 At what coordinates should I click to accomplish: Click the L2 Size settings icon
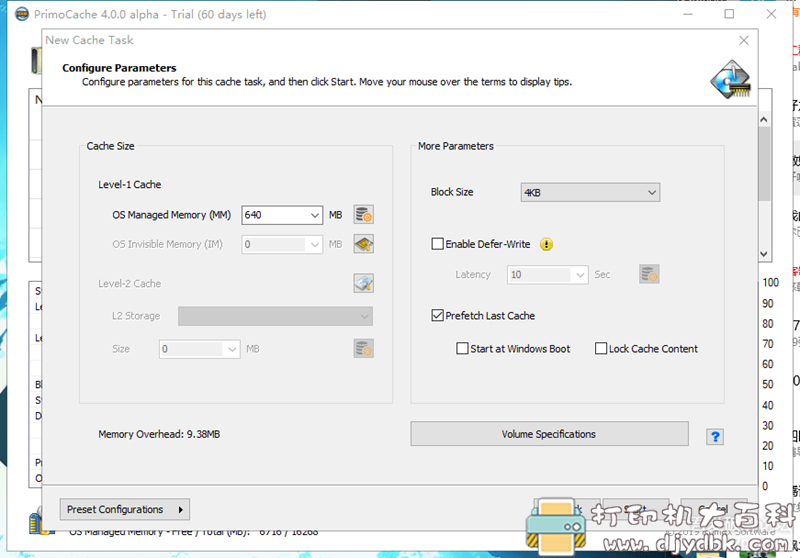(364, 349)
